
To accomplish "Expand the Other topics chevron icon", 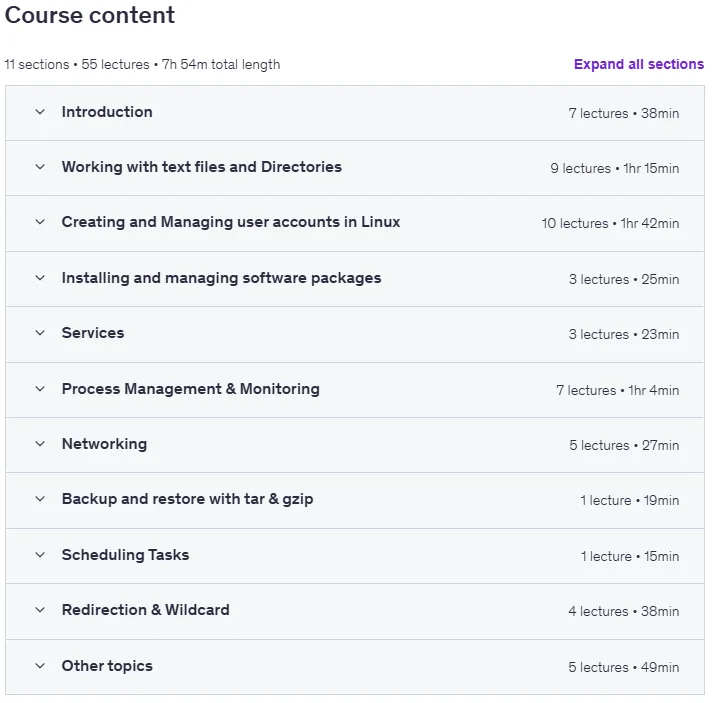I will point(40,666).
